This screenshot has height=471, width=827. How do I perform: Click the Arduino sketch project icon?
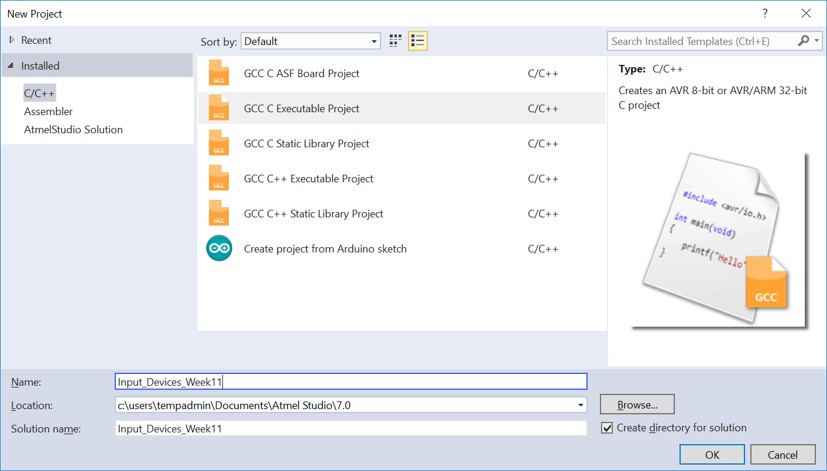click(219, 248)
